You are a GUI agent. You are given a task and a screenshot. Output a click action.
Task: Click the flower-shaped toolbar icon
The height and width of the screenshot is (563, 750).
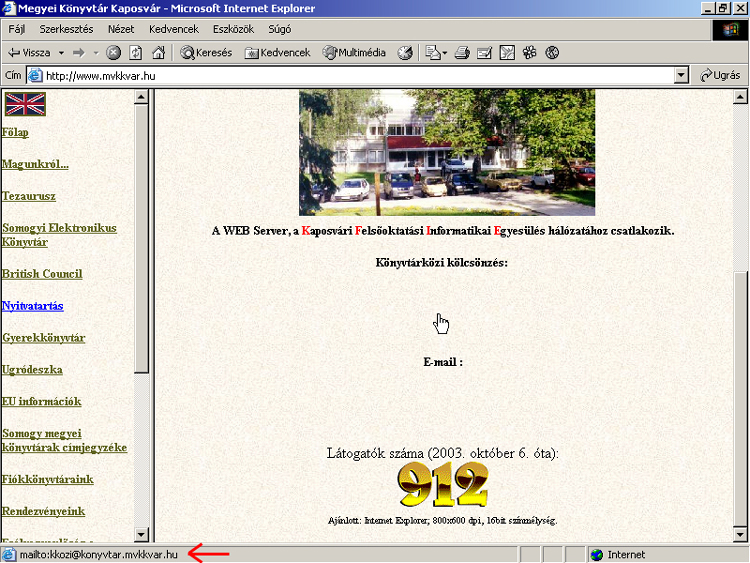point(529,53)
